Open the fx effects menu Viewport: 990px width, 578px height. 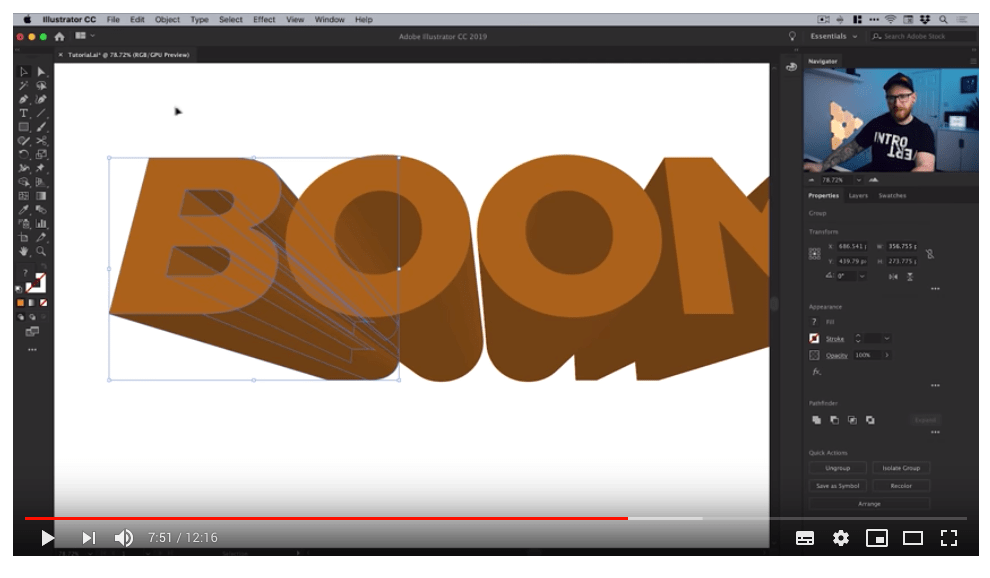point(816,372)
